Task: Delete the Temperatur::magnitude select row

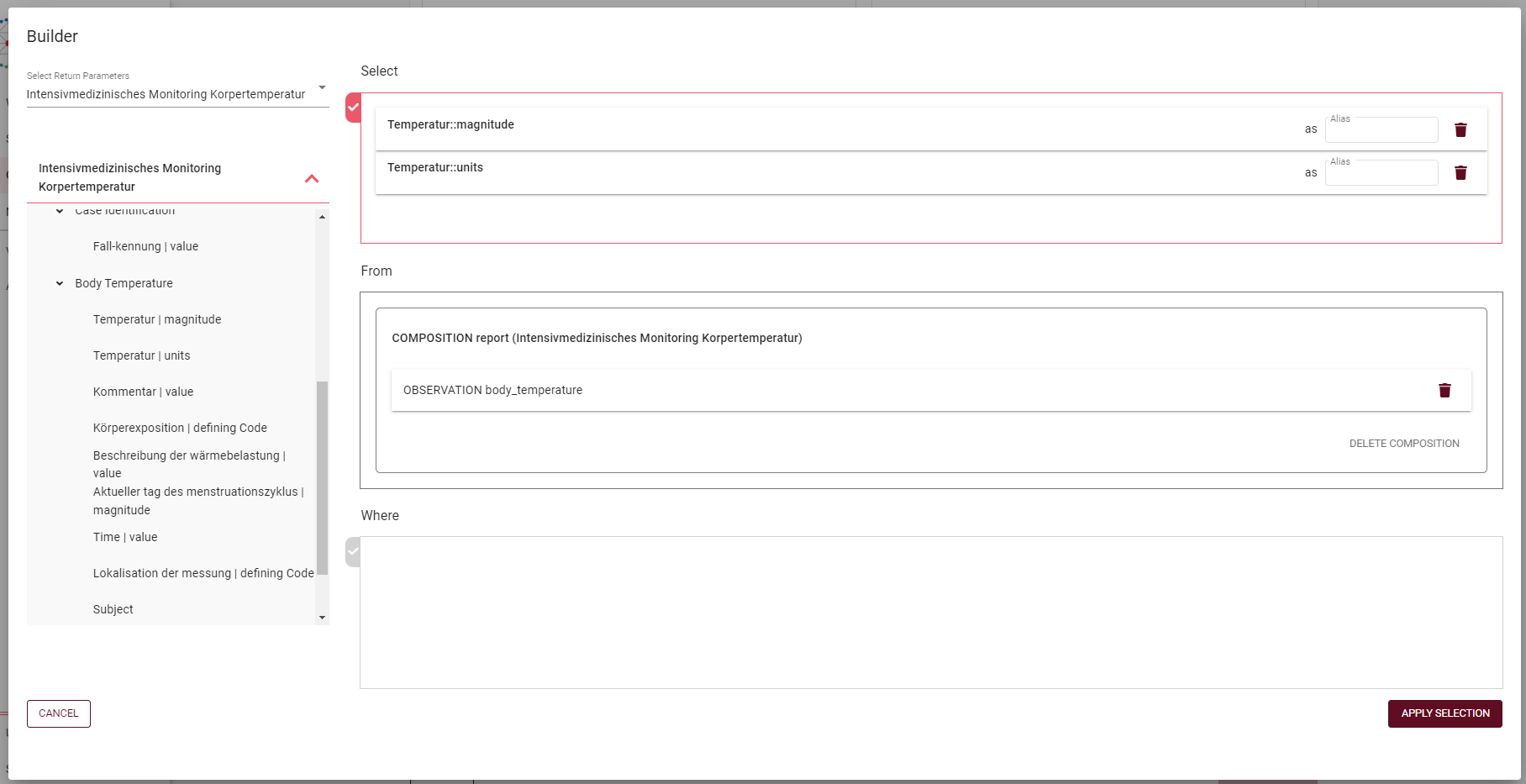Action: pos(1460,129)
